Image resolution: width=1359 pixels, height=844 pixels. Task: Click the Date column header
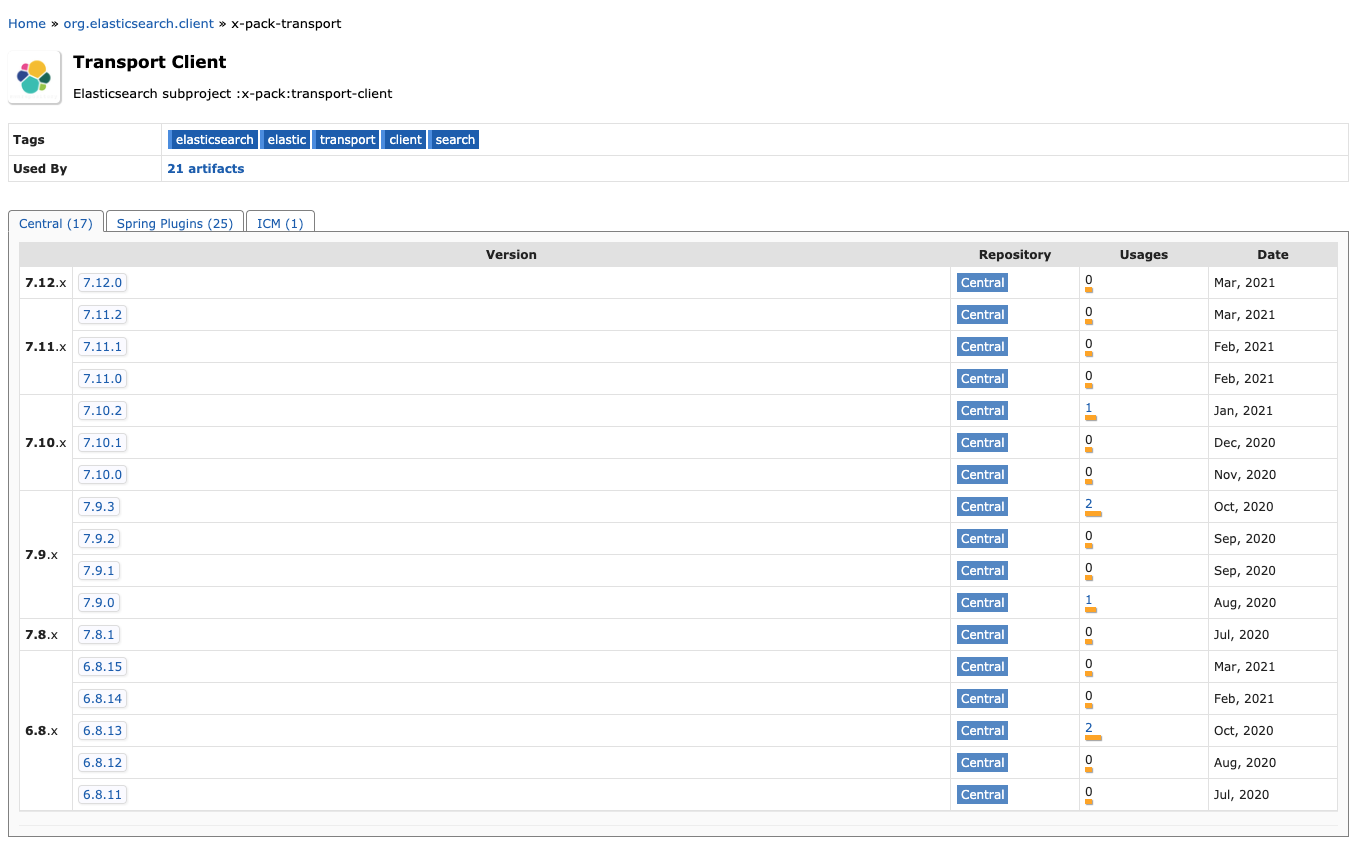point(1273,255)
